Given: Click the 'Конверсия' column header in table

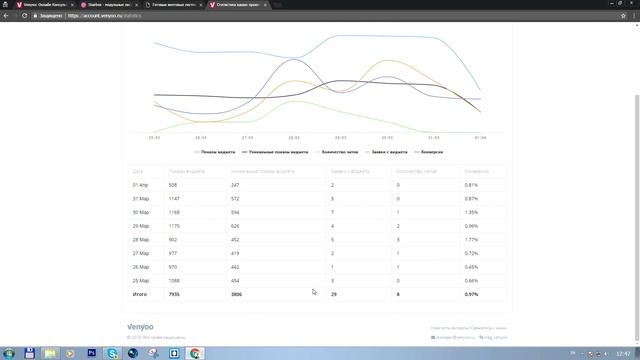Looking at the screenshot, I should 476,171.
